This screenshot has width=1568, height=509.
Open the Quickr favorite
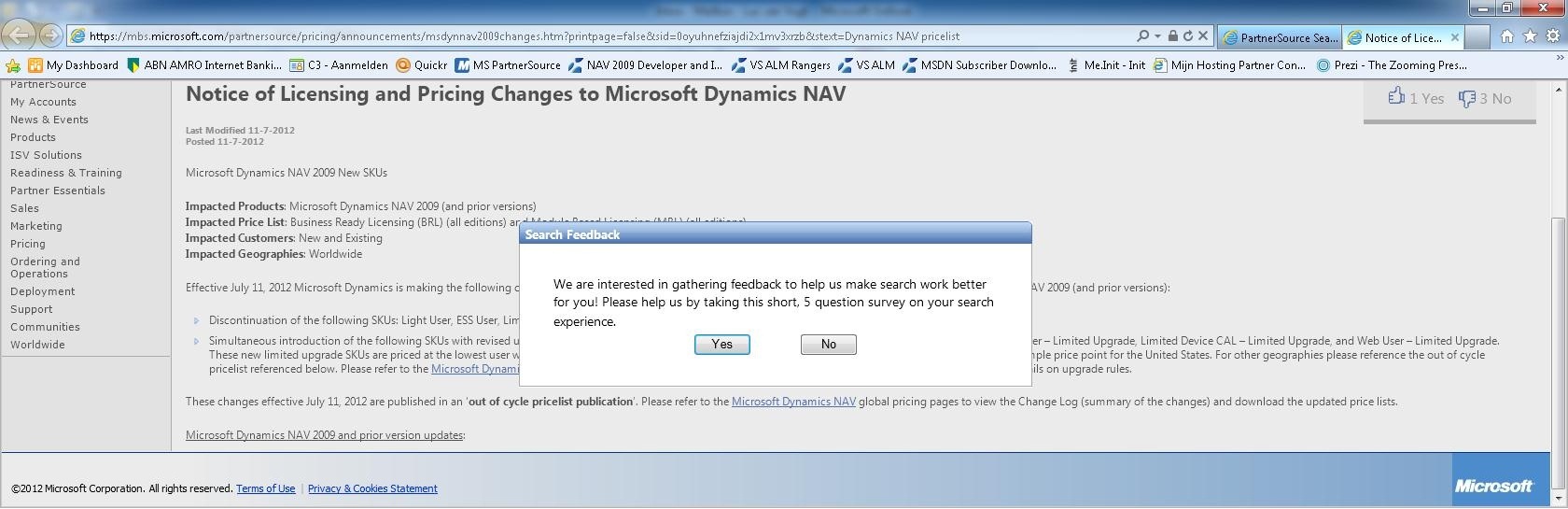coord(422,65)
